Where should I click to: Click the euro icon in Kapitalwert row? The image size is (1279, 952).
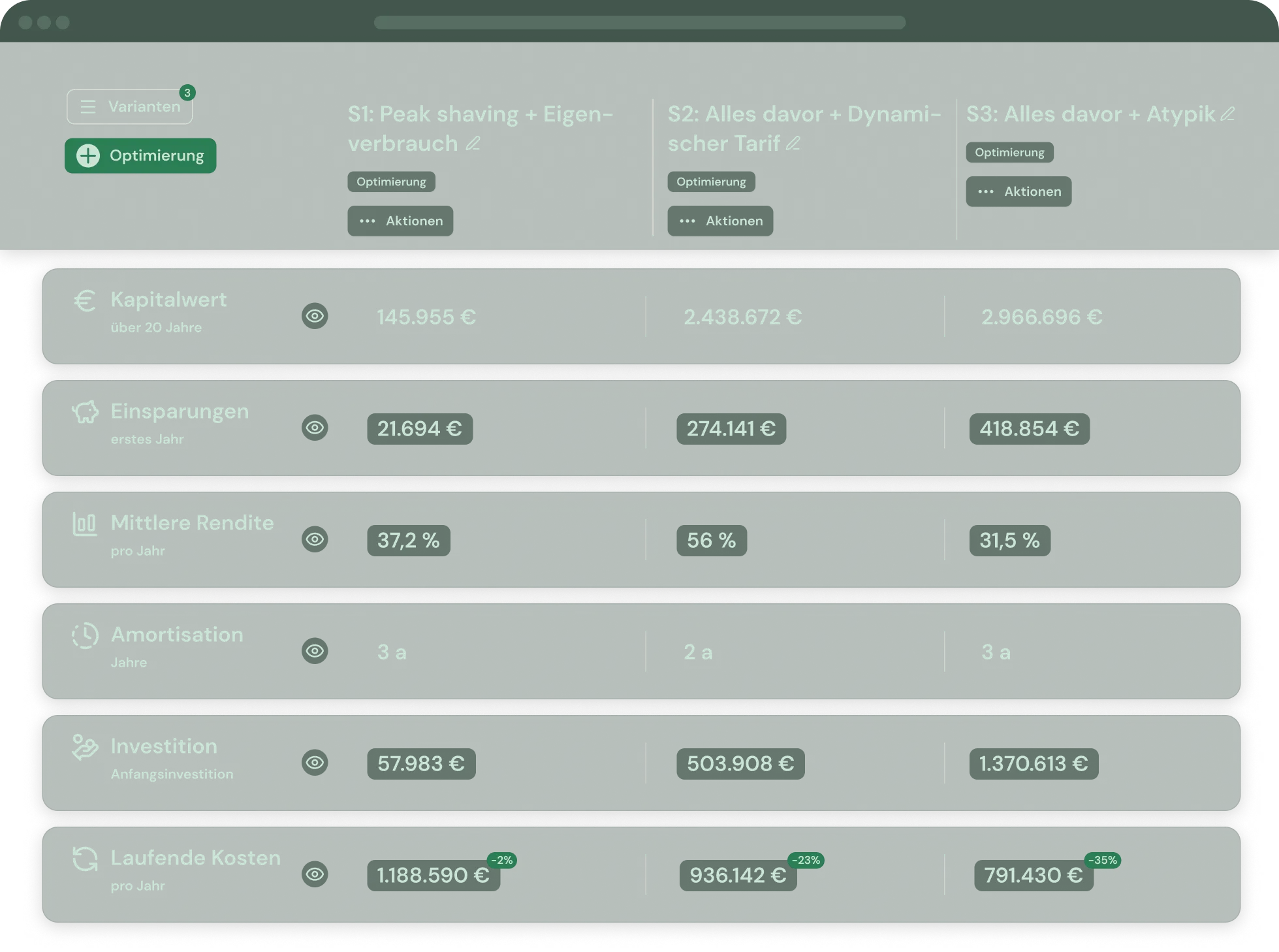point(85,301)
